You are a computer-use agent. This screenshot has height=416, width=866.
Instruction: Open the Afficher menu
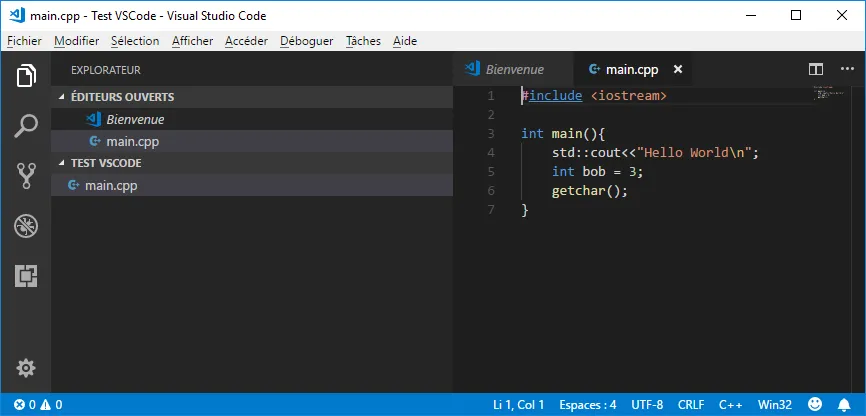point(192,41)
